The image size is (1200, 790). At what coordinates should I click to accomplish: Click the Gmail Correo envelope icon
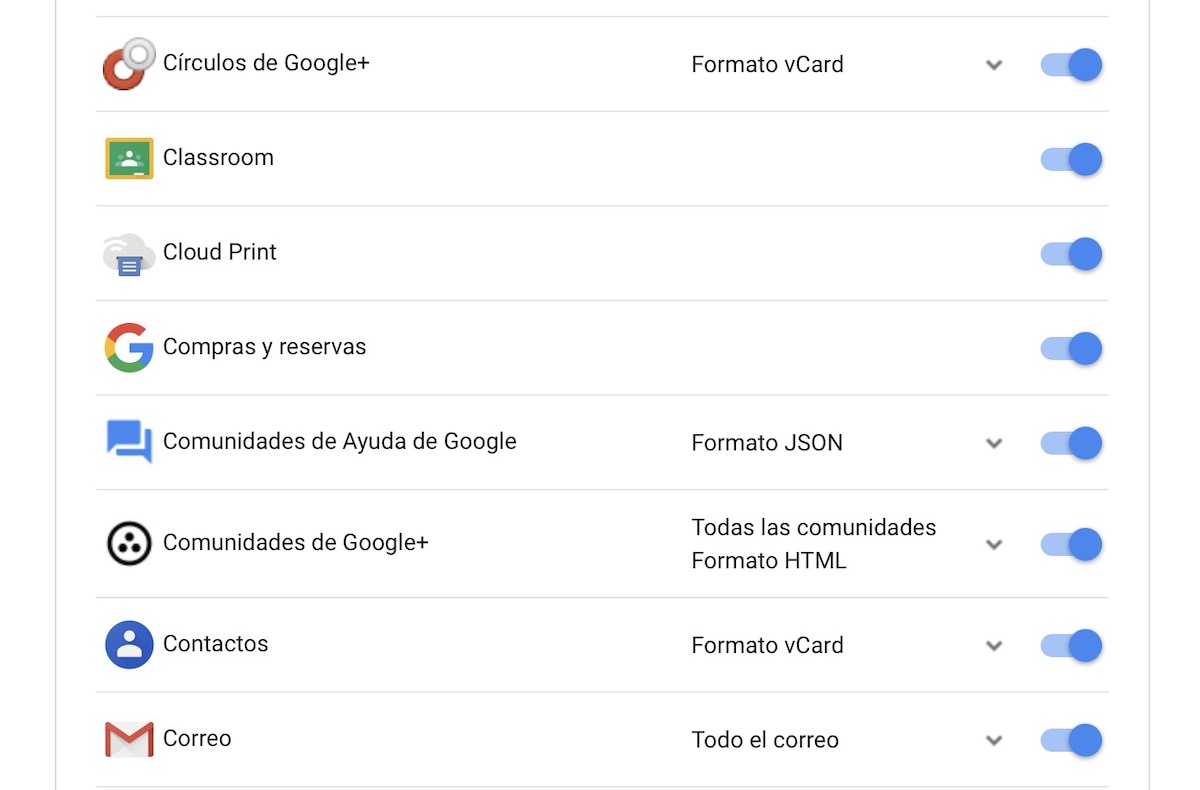129,739
